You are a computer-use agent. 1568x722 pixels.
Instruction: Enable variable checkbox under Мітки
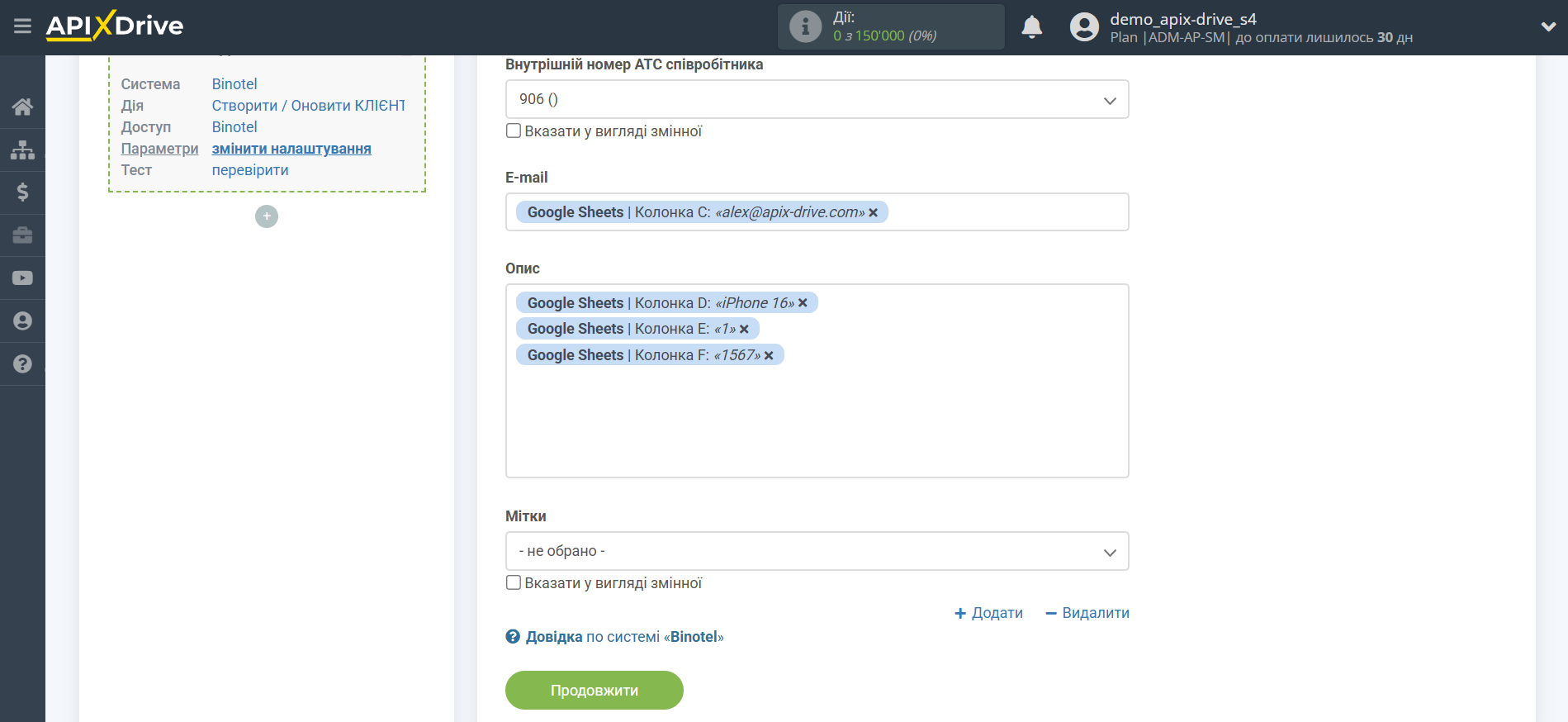(x=514, y=583)
